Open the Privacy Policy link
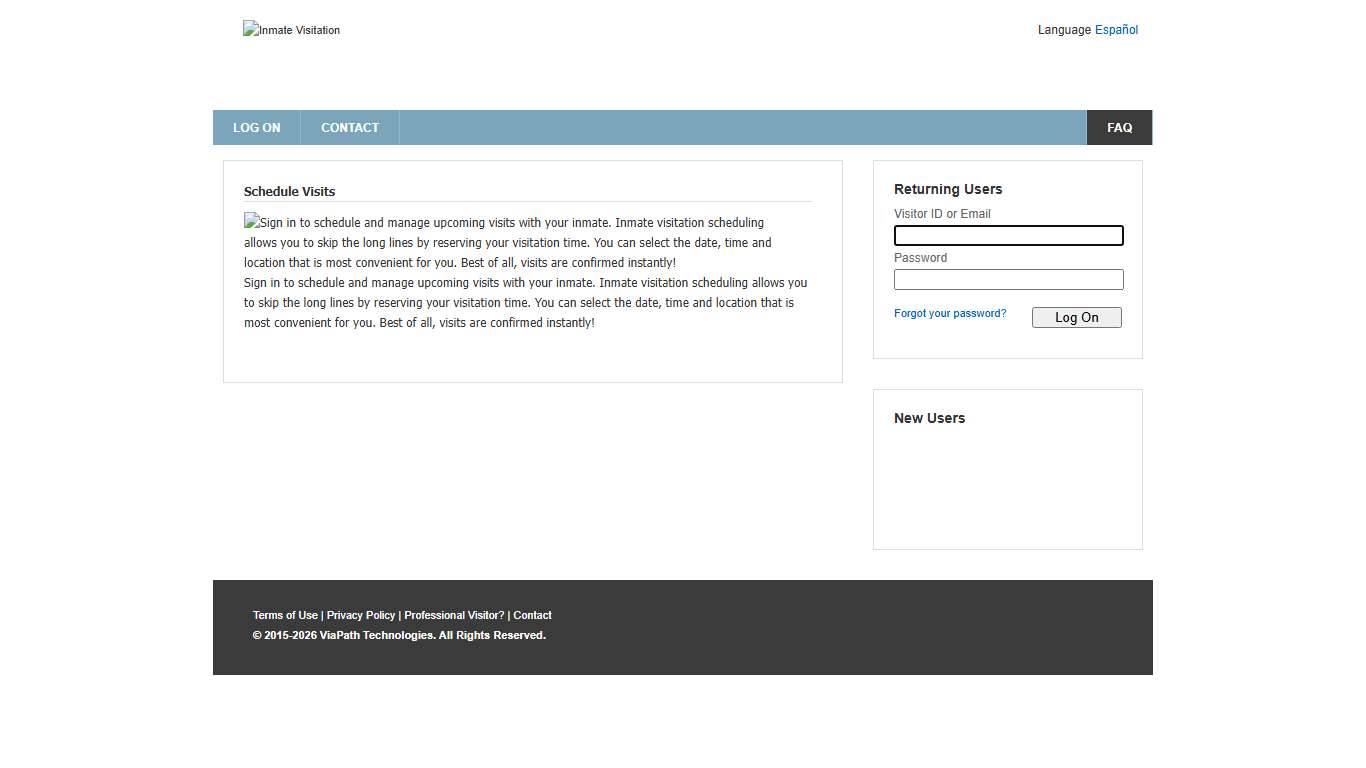1366x768 pixels. tap(361, 615)
